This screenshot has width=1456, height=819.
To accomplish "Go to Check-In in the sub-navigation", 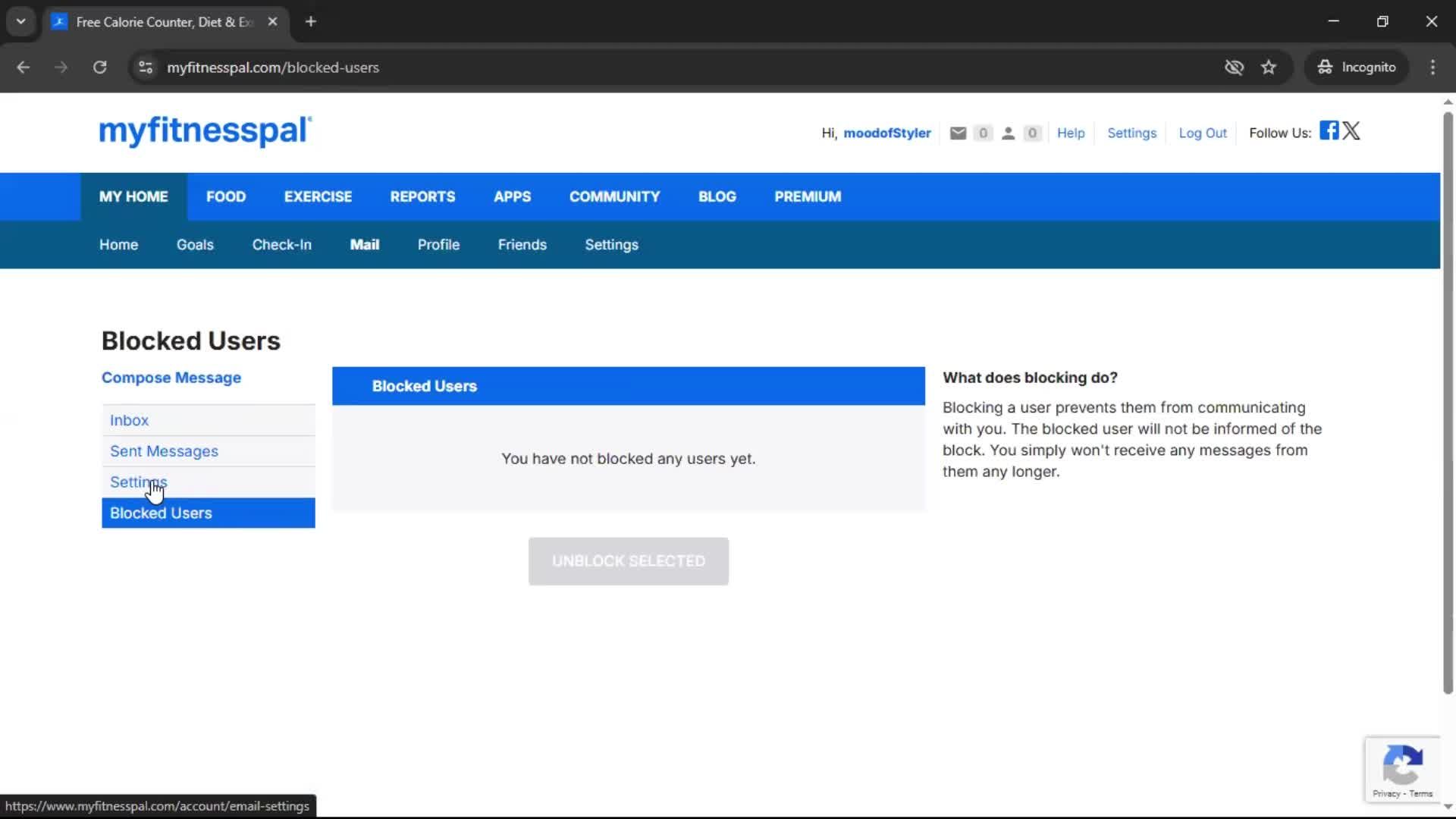I will [281, 245].
